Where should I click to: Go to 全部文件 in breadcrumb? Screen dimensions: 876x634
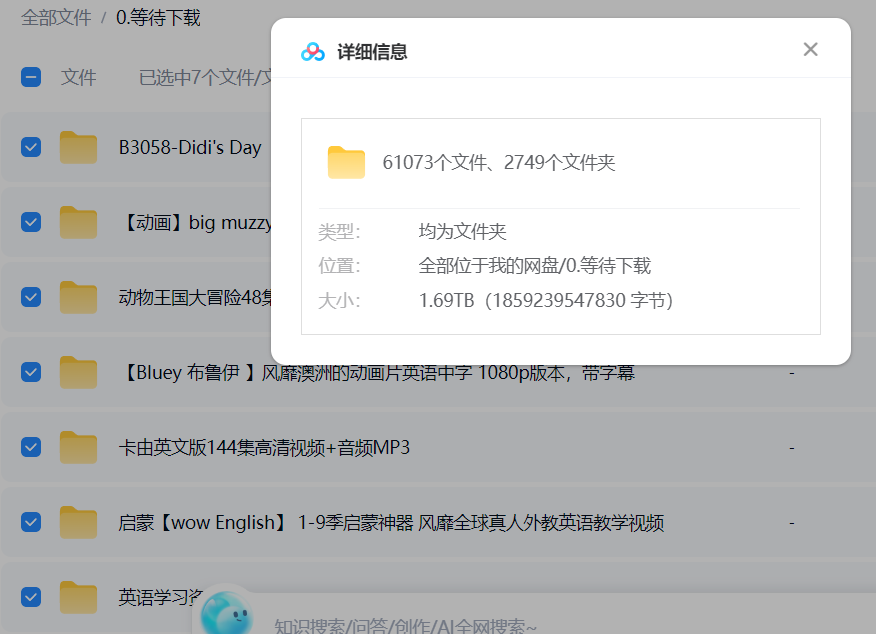click(x=55, y=18)
